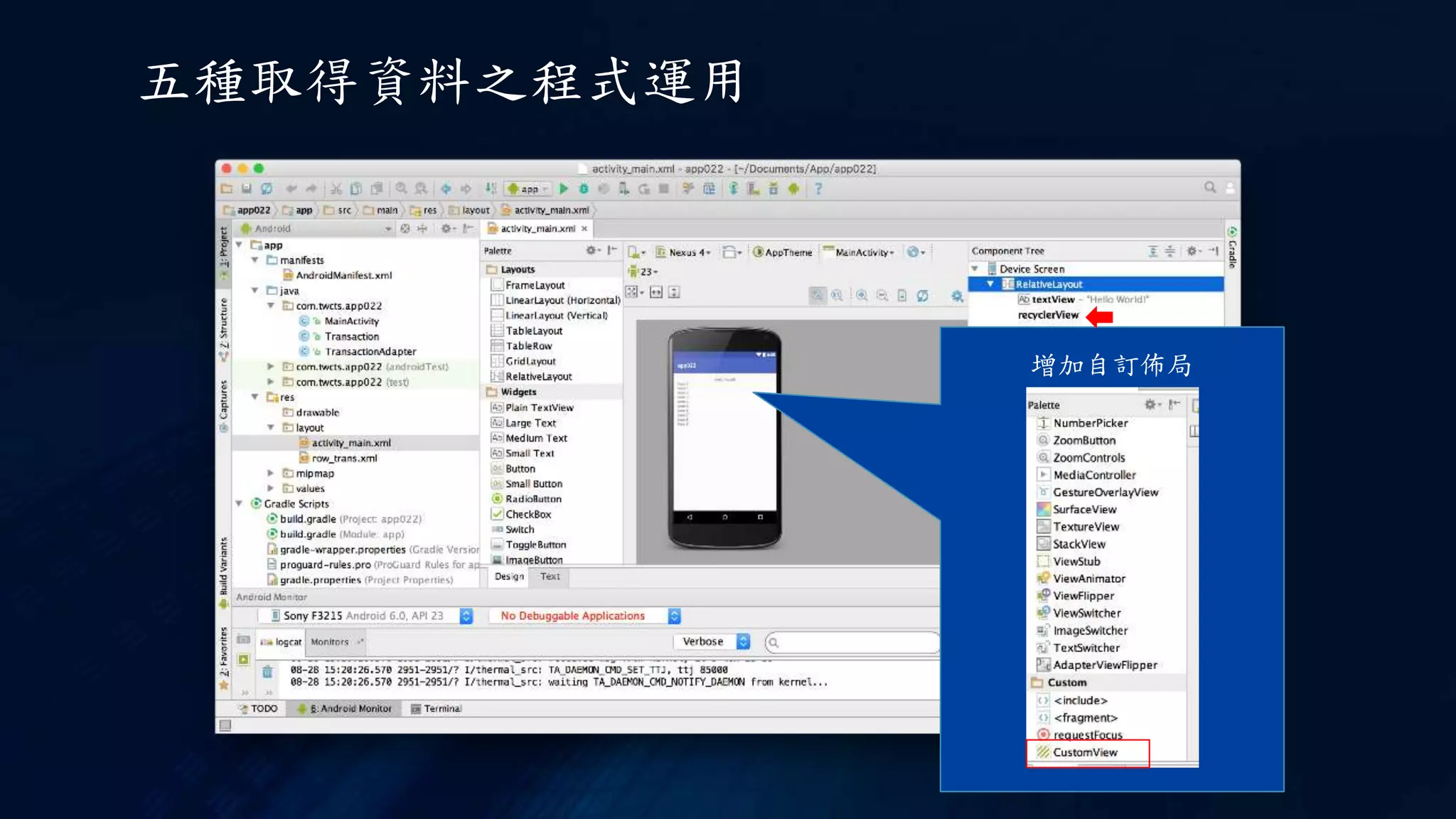Select the RadioButton widget in Palette

(532, 499)
